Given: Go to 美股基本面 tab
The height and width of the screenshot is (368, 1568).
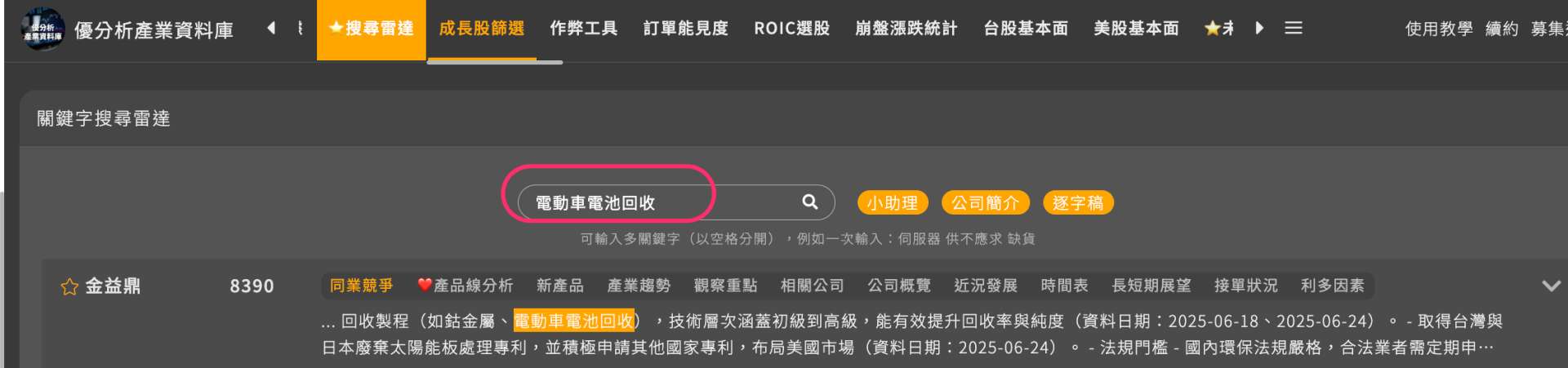Looking at the screenshot, I should (x=1136, y=29).
